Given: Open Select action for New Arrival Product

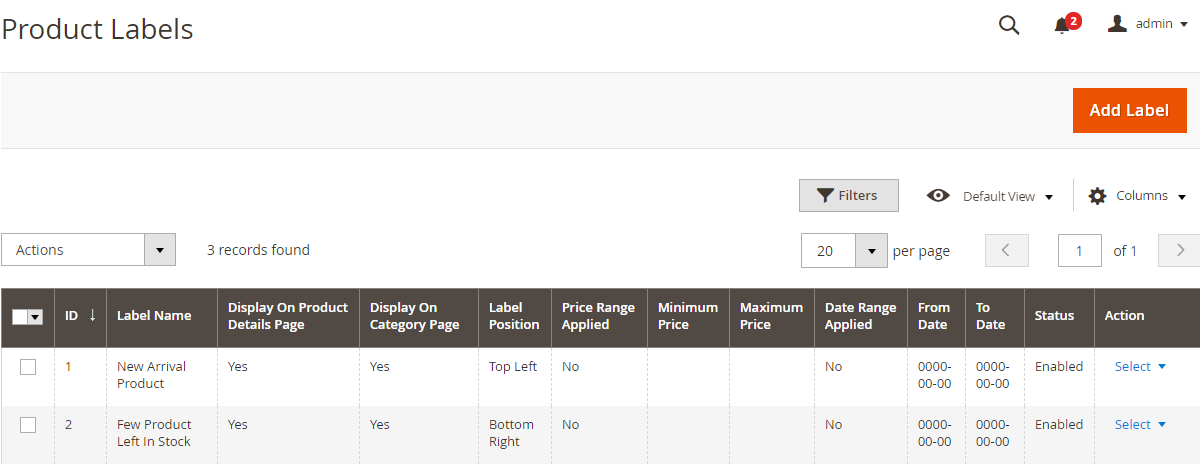Looking at the screenshot, I should (x=1140, y=367).
